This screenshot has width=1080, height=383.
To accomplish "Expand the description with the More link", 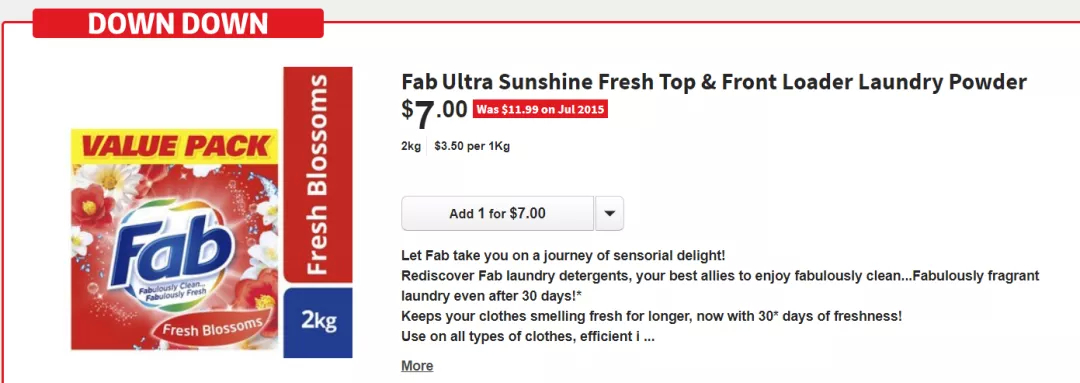I will click(417, 366).
